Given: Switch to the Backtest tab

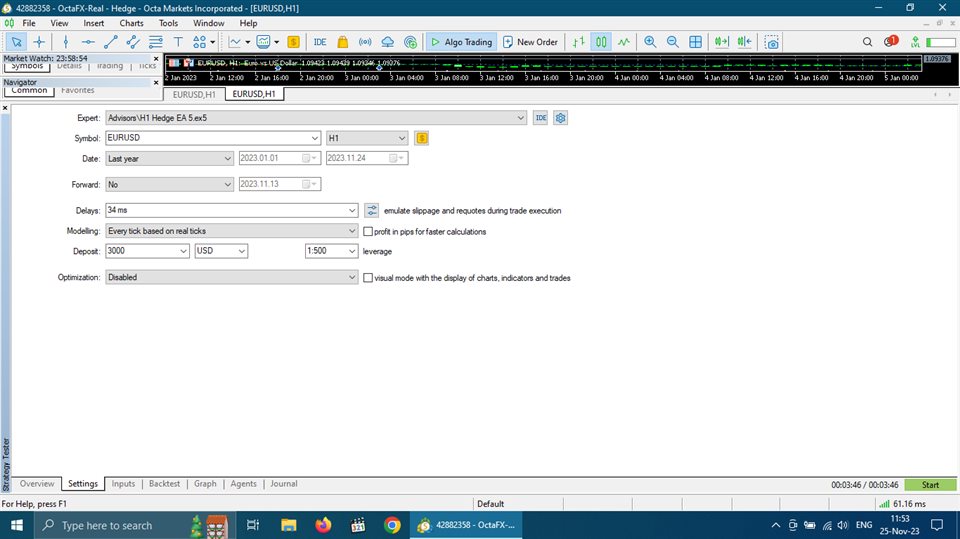Looking at the screenshot, I should pos(165,484).
